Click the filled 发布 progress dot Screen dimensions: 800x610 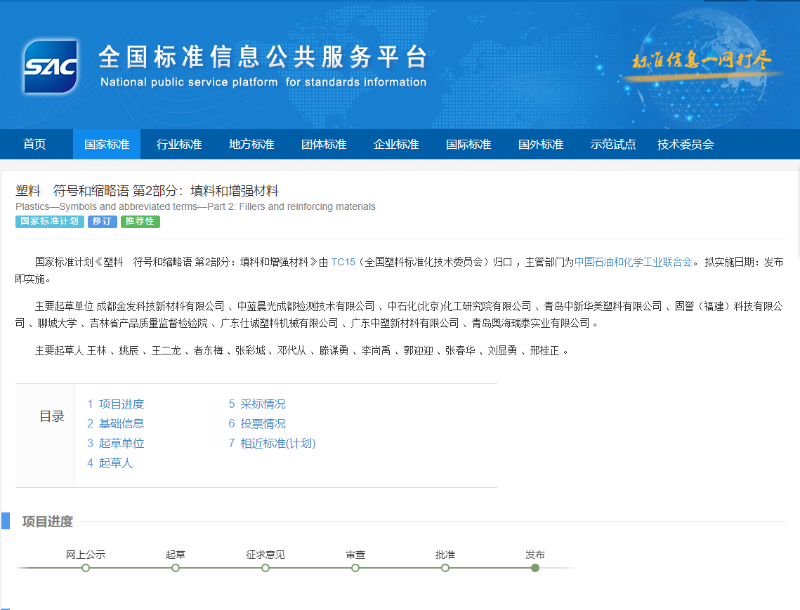(x=536, y=566)
